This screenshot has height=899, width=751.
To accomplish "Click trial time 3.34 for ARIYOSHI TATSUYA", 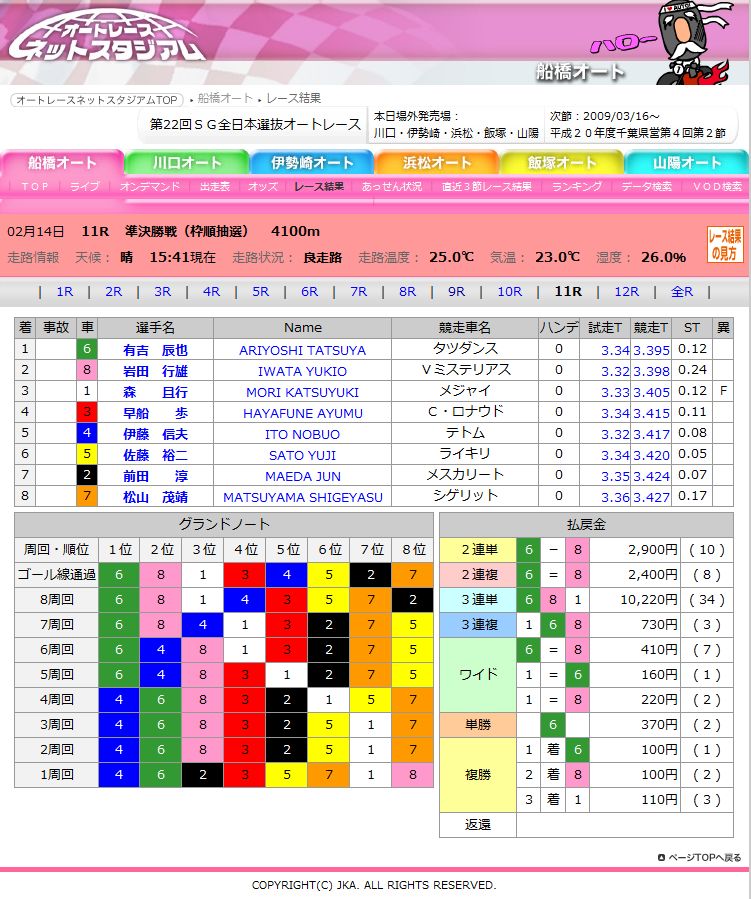I will click(615, 350).
